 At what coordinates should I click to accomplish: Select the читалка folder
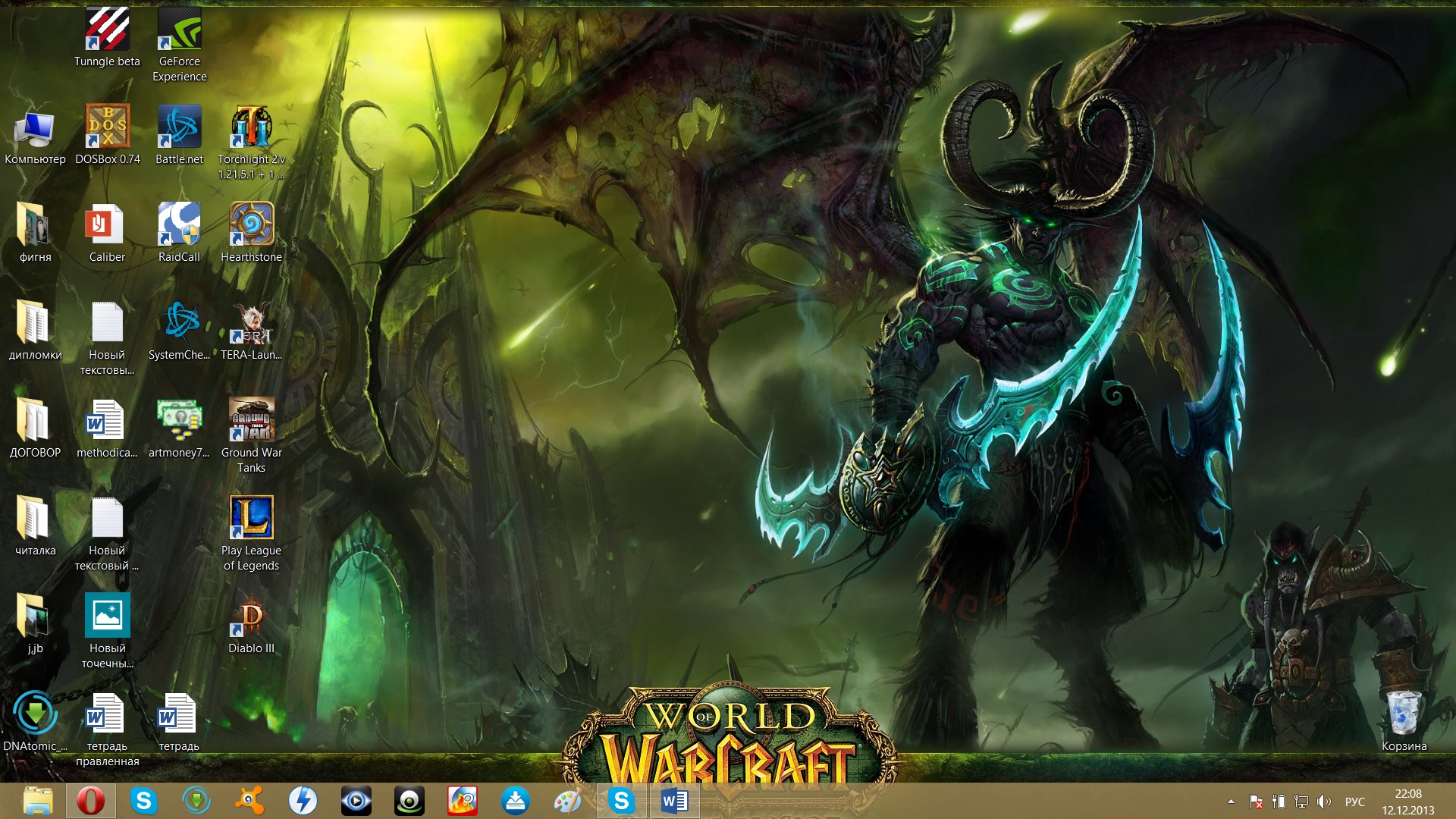35,526
